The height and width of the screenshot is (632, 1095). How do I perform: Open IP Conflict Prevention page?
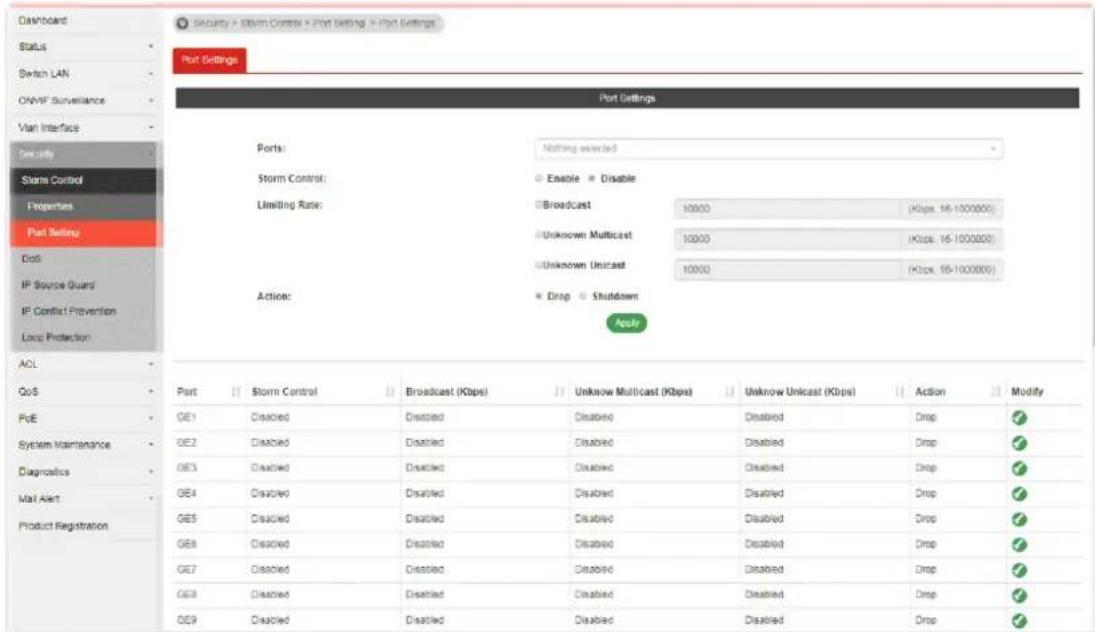click(87, 311)
